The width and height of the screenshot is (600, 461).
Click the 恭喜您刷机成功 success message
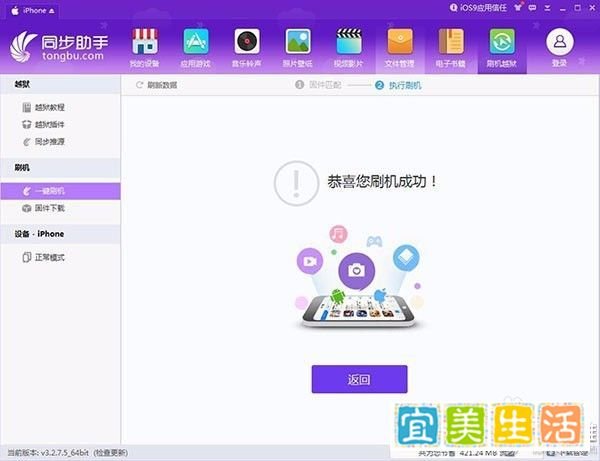[382, 181]
